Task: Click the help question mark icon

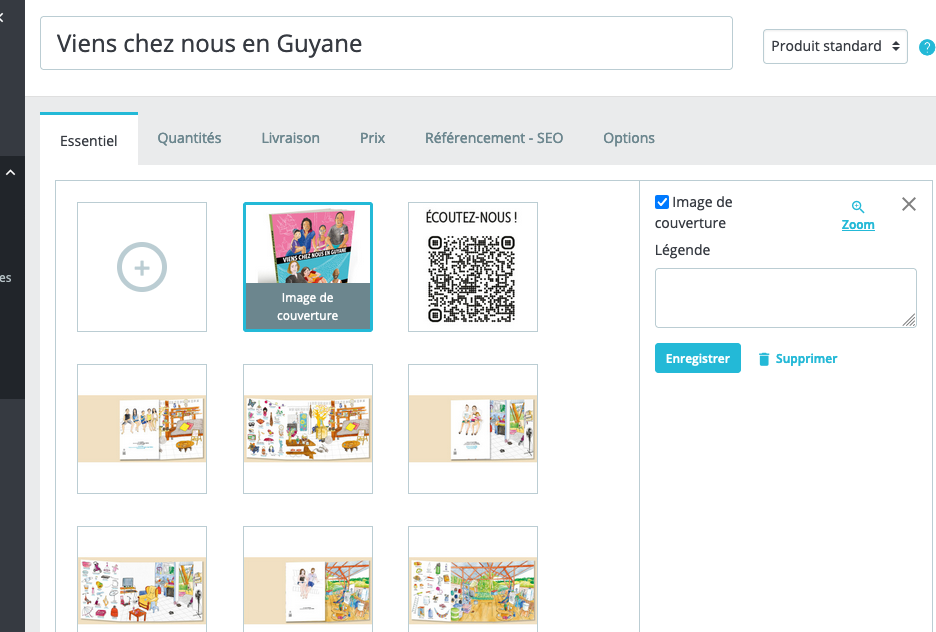Action: point(927,47)
